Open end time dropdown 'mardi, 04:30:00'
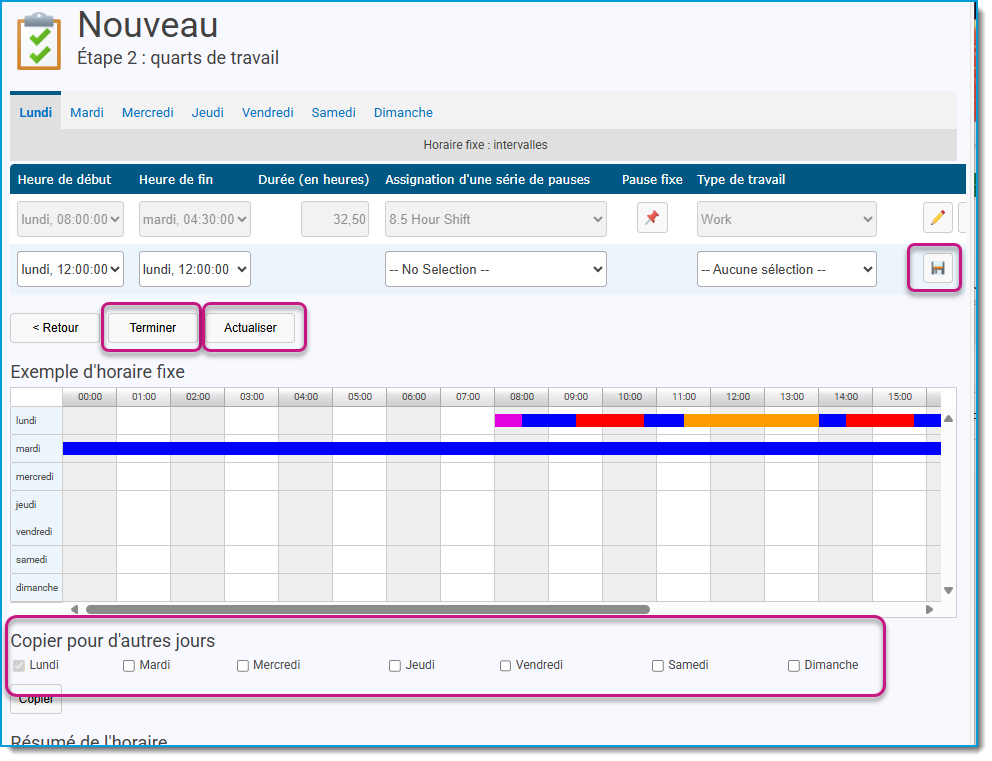The image size is (992, 761). click(195, 219)
